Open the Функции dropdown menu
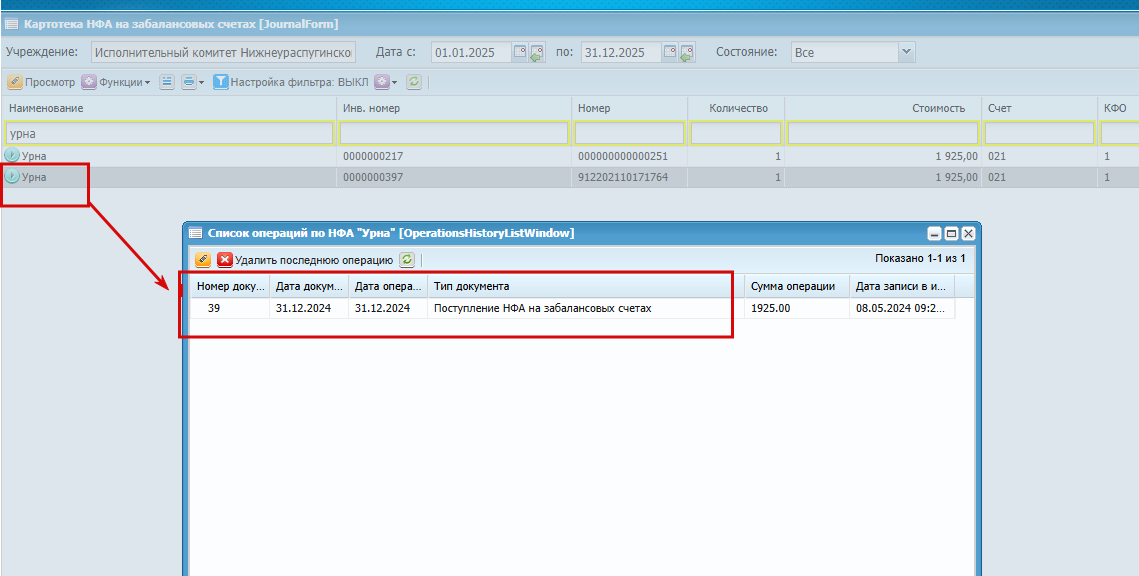The width and height of the screenshot is (1139, 576). click(x=116, y=82)
